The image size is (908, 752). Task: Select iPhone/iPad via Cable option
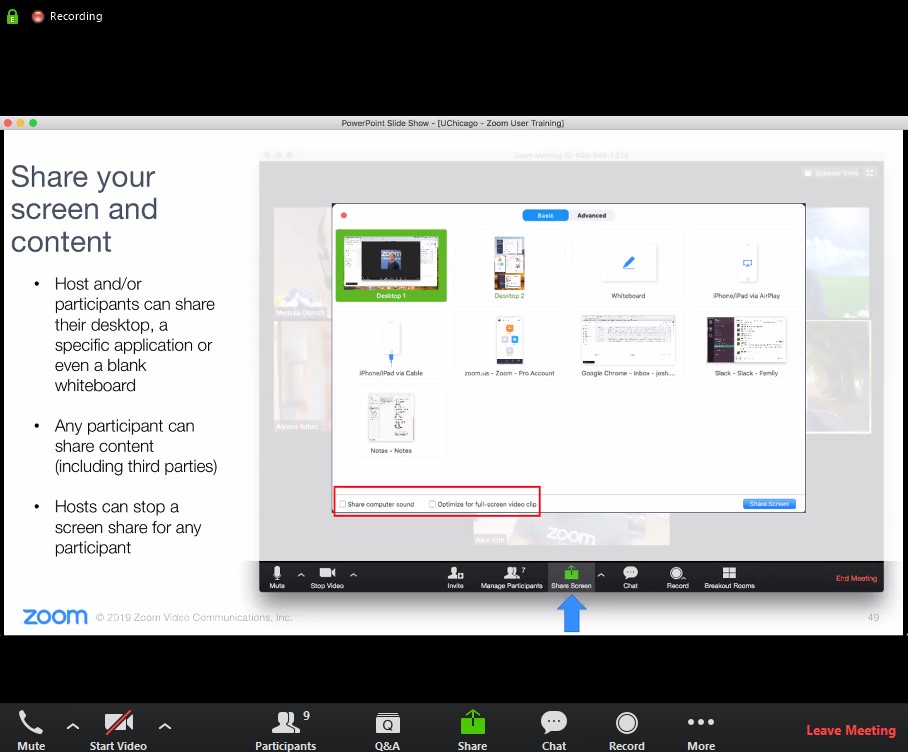(391, 345)
